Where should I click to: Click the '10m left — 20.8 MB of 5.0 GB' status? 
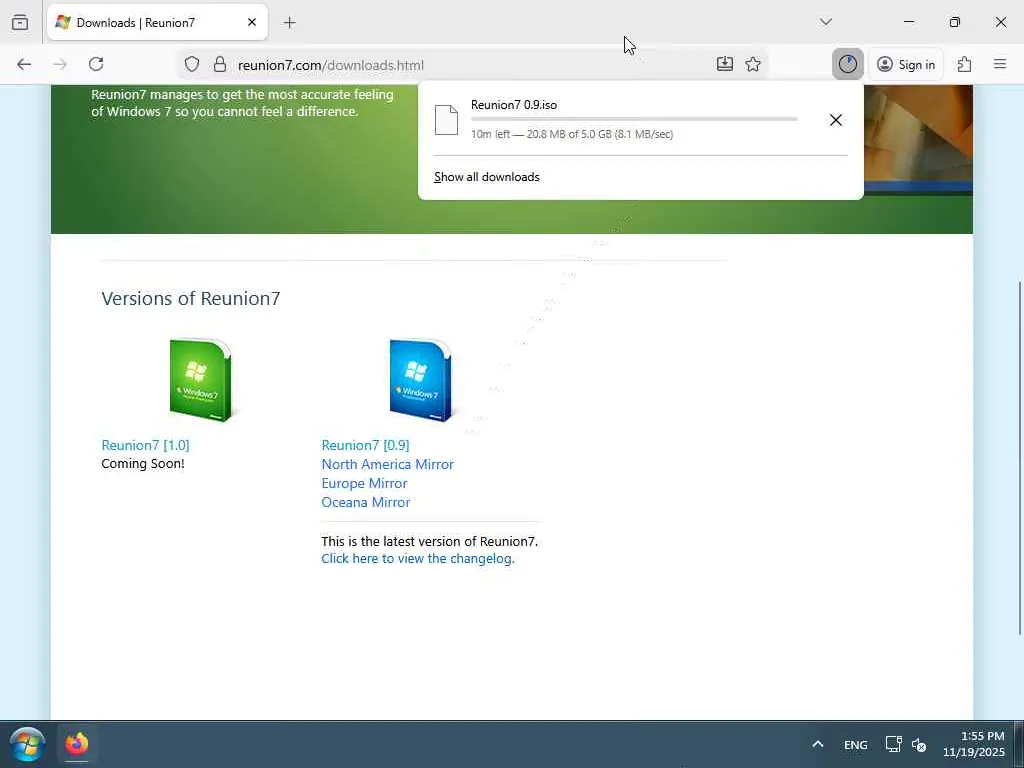coord(572,134)
